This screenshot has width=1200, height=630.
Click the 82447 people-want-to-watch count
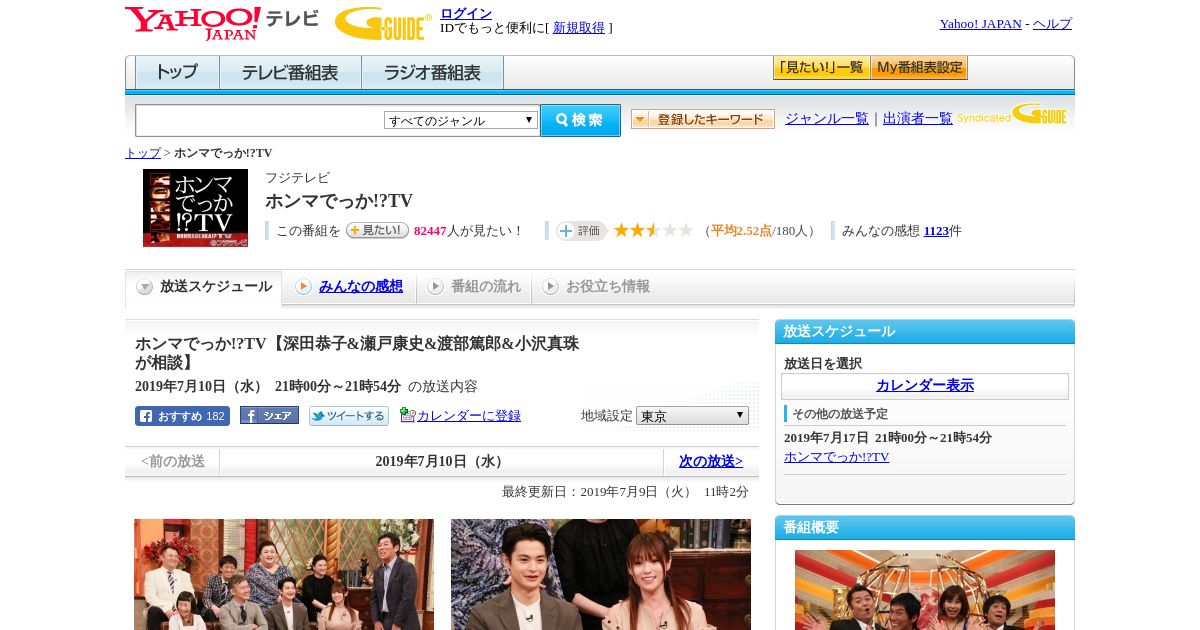(x=430, y=231)
